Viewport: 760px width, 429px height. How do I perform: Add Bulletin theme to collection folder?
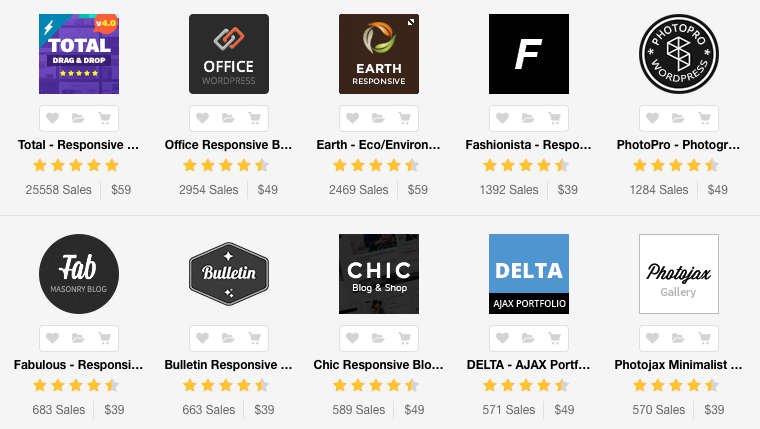229,338
